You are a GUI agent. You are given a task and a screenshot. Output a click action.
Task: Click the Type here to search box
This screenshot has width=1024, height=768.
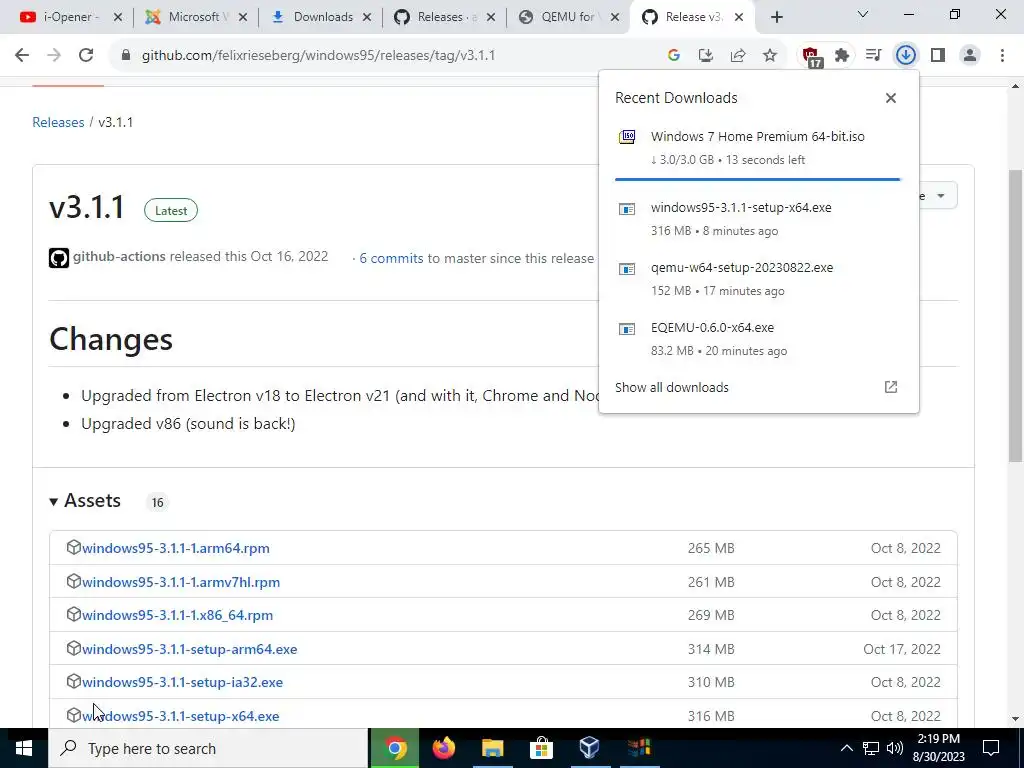tap(208, 748)
